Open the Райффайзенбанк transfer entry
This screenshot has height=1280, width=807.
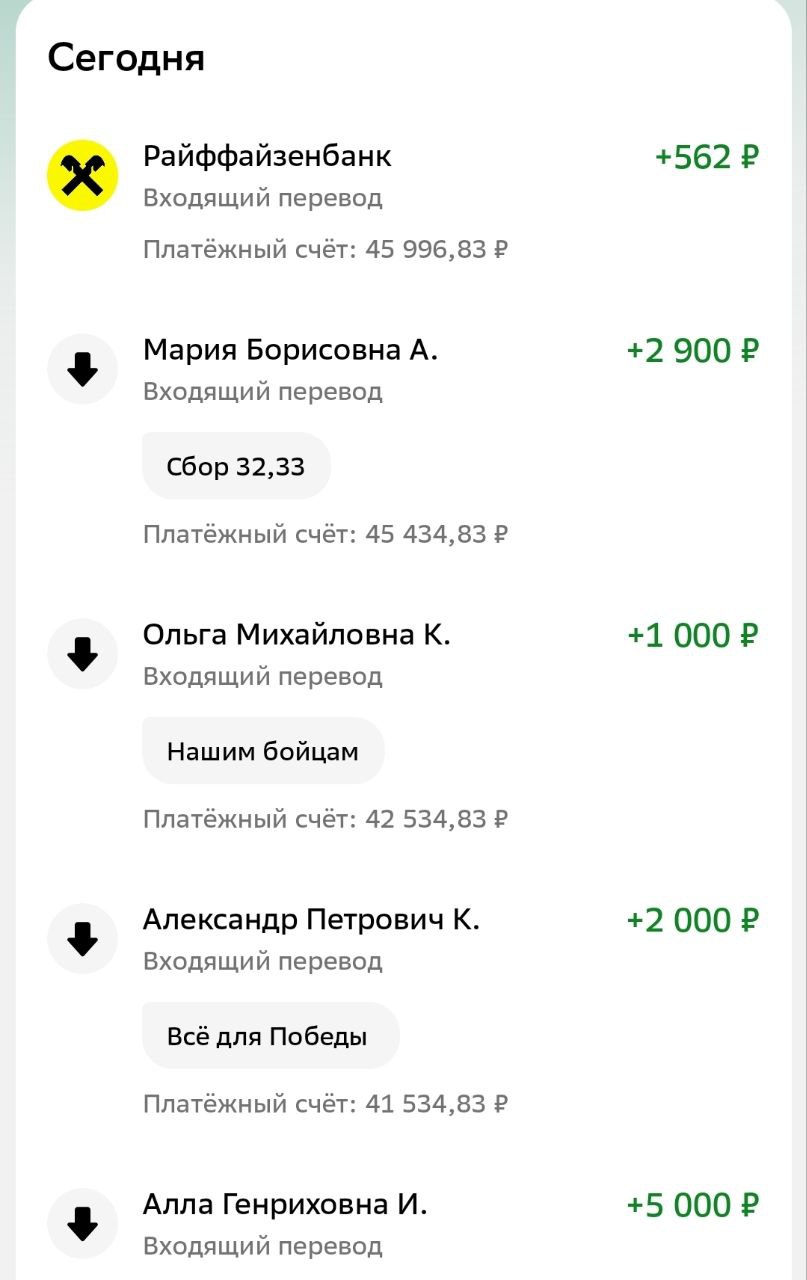[267, 157]
